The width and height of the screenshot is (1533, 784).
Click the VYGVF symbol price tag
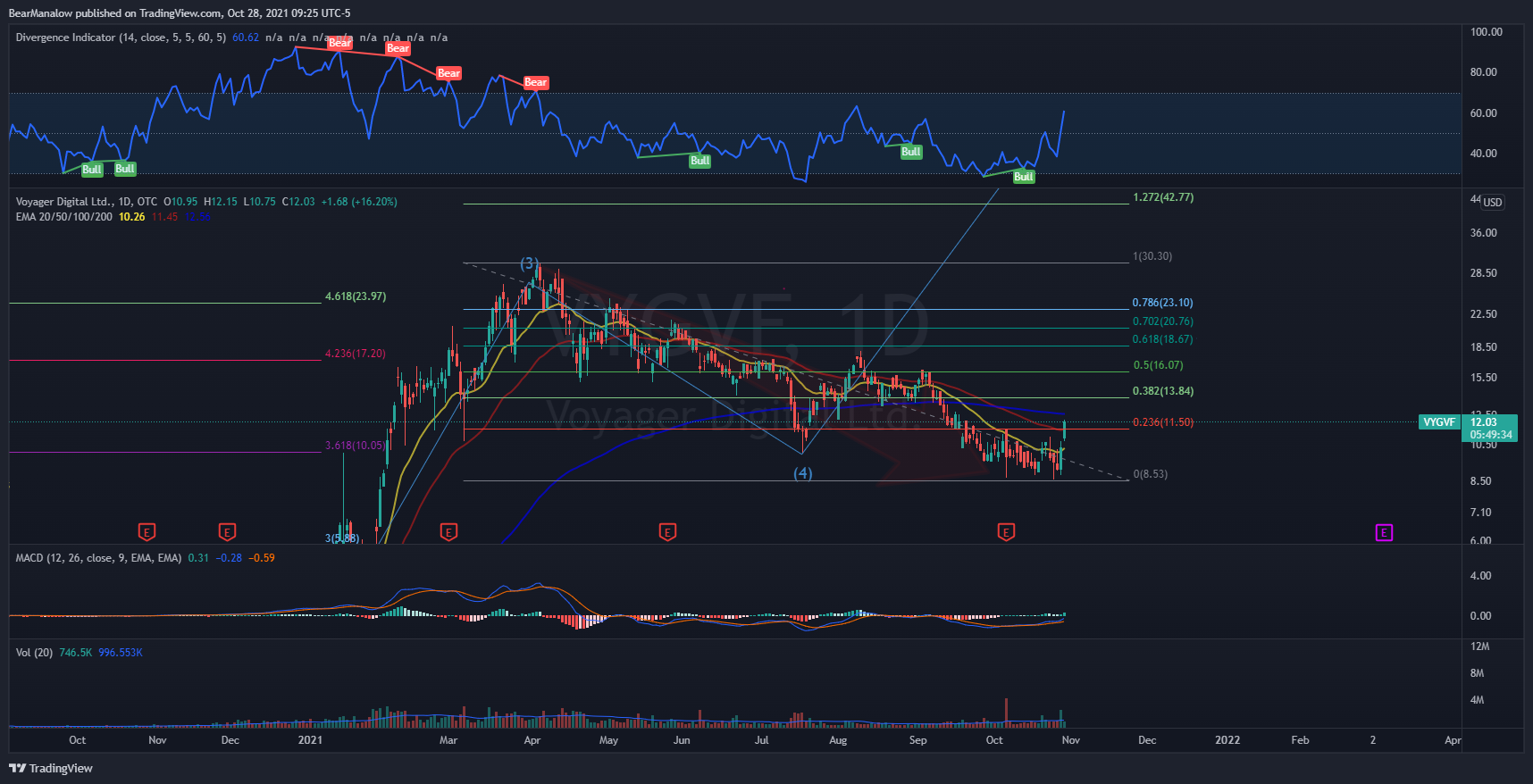(x=1439, y=422)
